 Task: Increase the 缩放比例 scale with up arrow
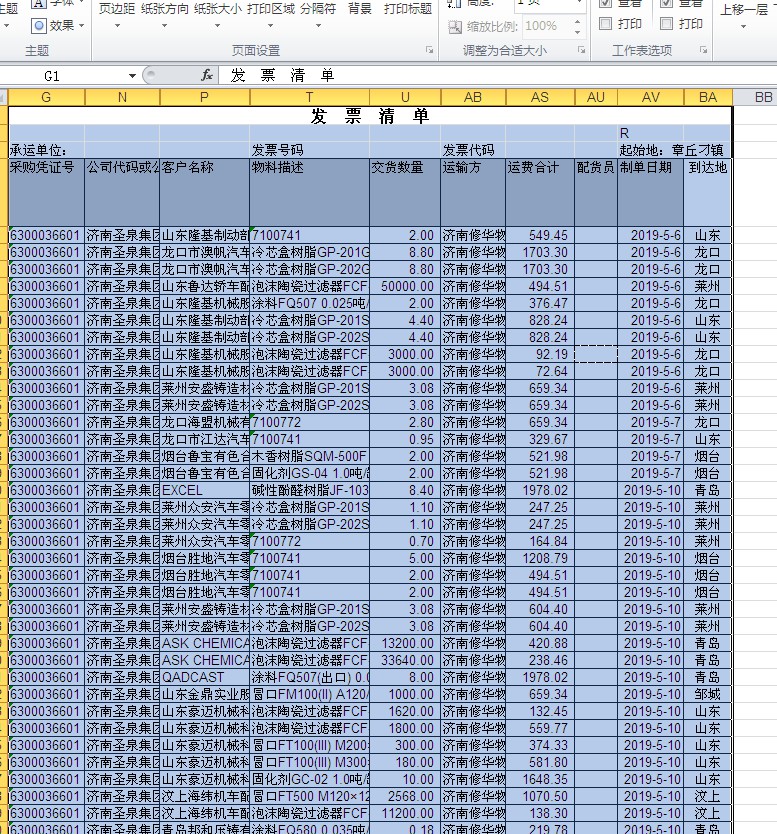(x=578, y=22)
